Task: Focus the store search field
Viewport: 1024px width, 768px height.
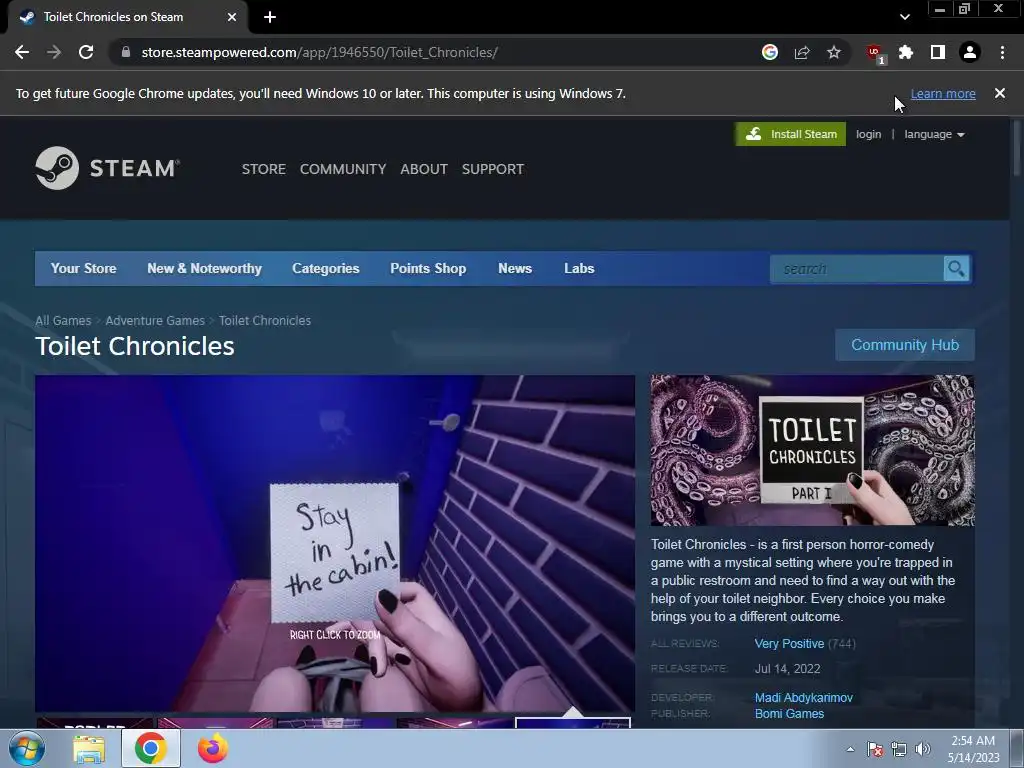Action: point(857,269)
